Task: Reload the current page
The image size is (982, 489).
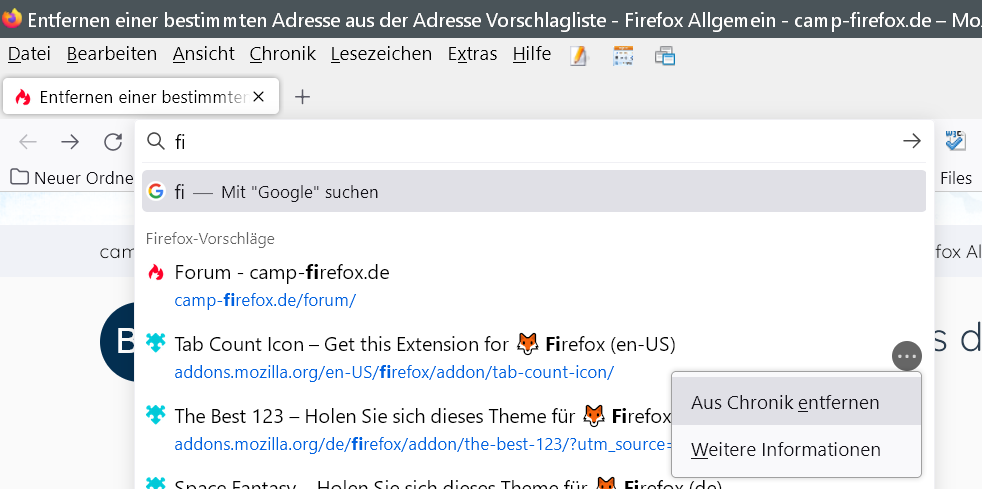Action: tap(113, 142)
